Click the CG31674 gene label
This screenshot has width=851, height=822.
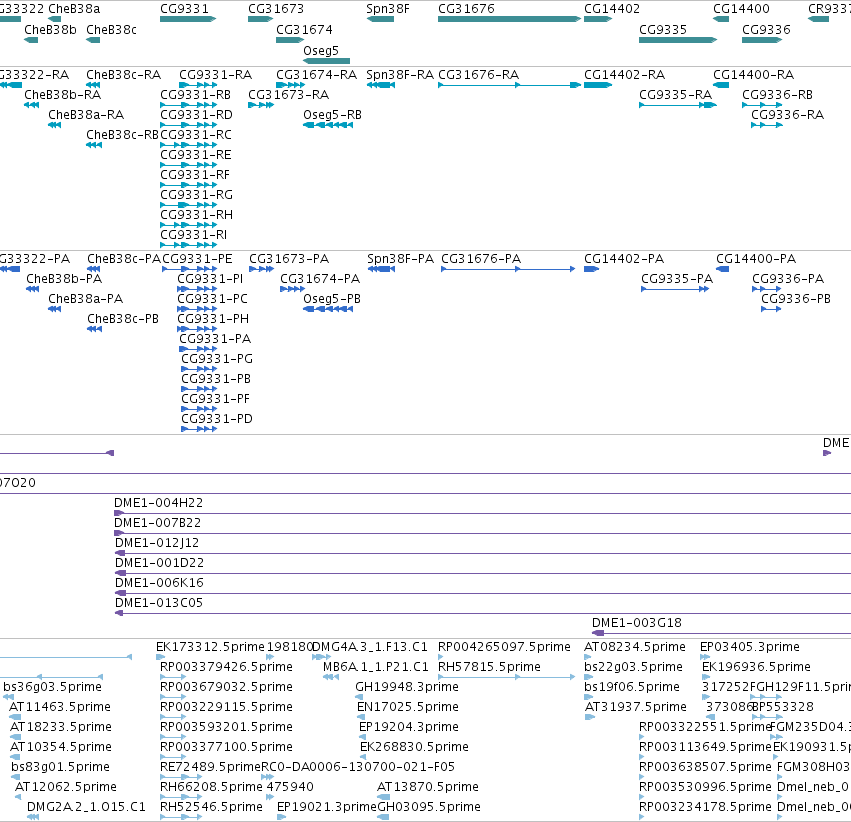click(x=304, y=29)
